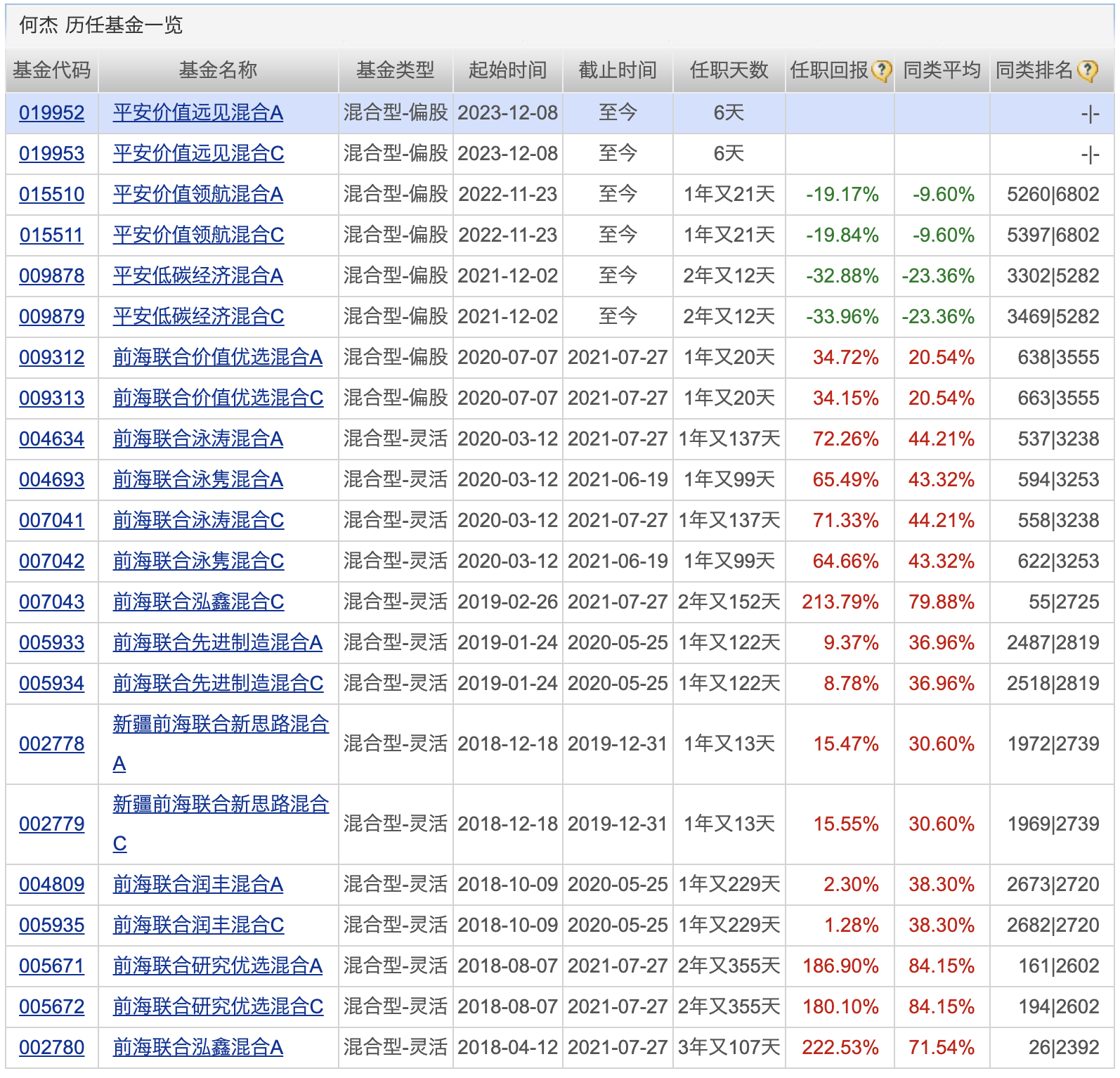Open fund code 004634 link
The image size is (1120, 1078).
click(52, 439)
